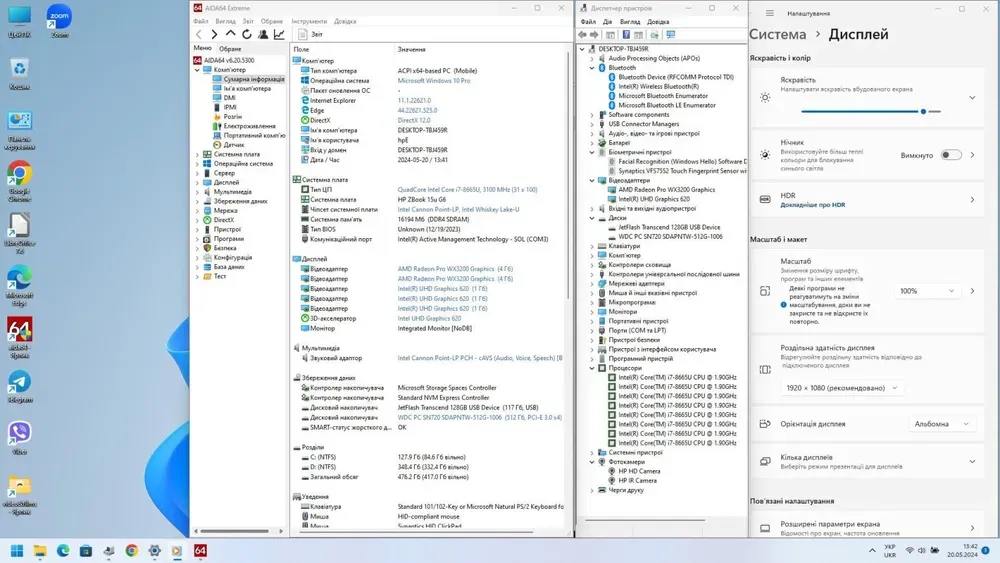Click the user icon in AIDA64 toolbar

[x=263, y=34]
